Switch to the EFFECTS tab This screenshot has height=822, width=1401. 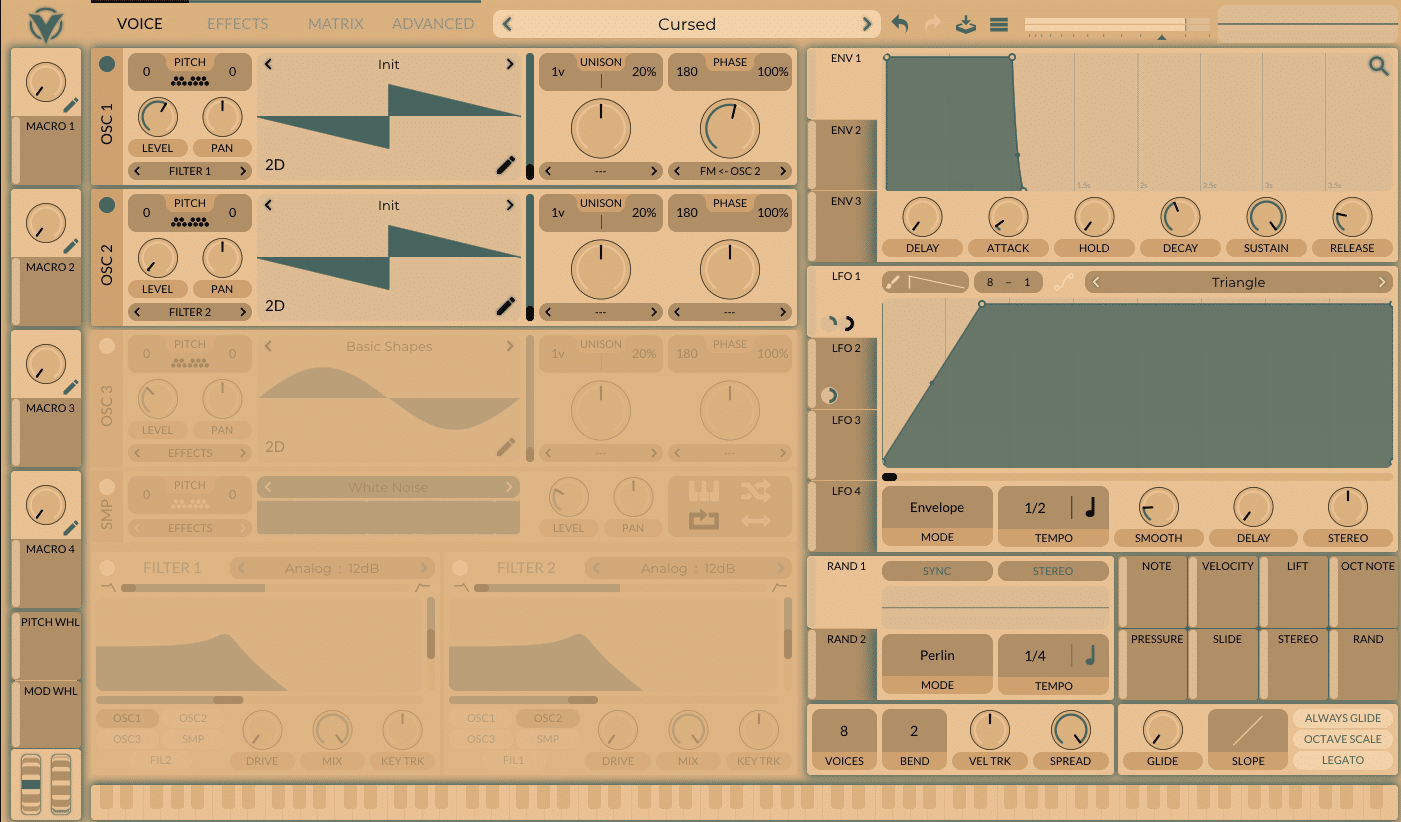[237, 23]
